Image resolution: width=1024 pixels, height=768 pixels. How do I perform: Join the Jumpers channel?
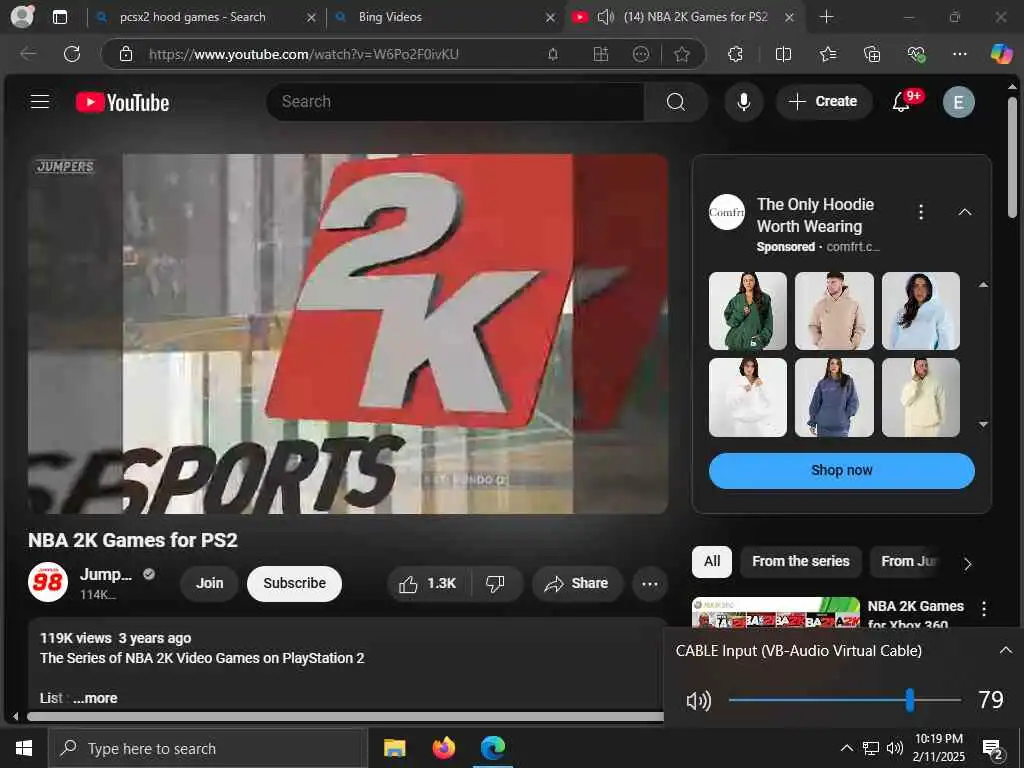pos(210,583)
